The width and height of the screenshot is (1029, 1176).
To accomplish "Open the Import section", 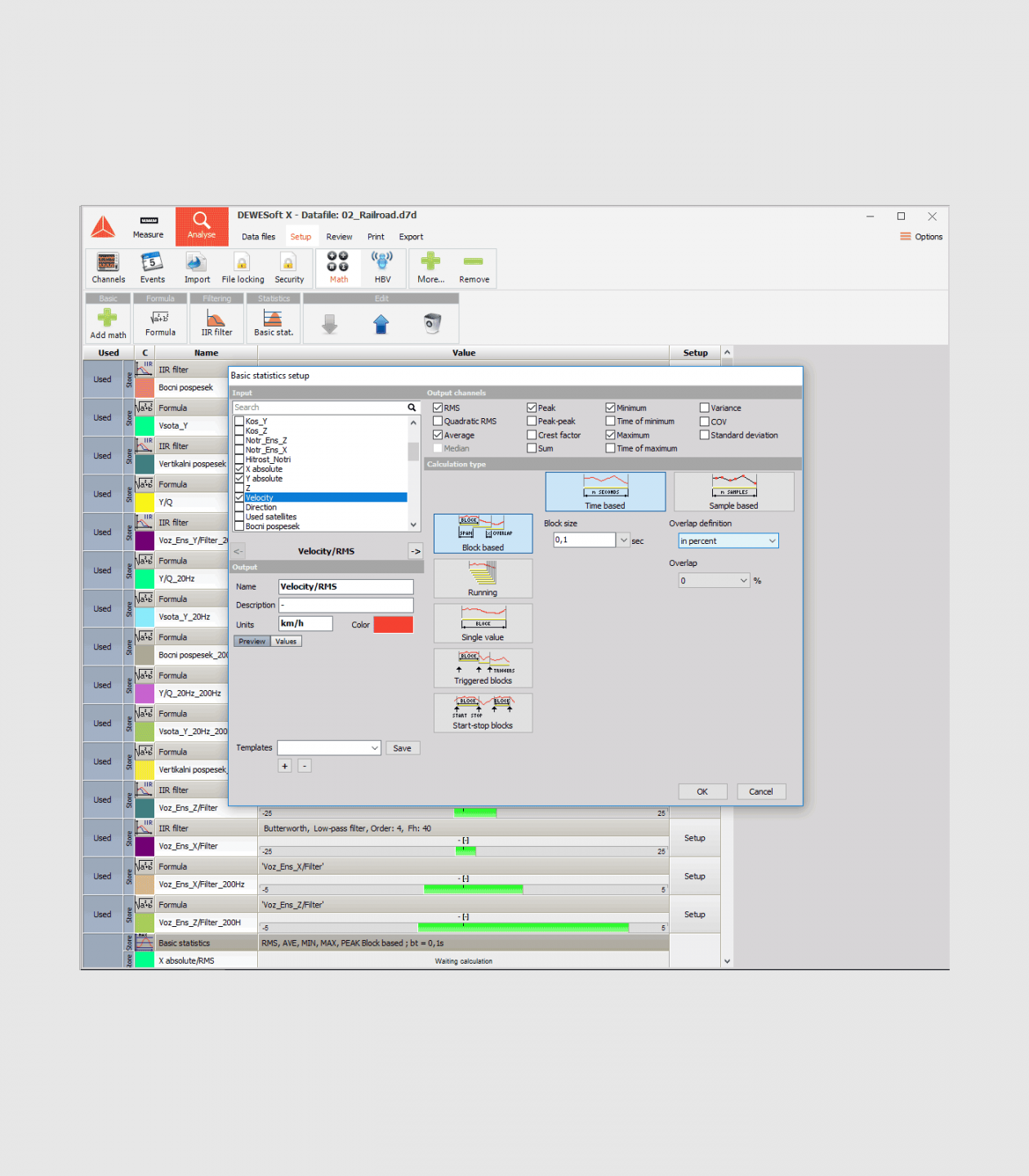I will [197, 269].
